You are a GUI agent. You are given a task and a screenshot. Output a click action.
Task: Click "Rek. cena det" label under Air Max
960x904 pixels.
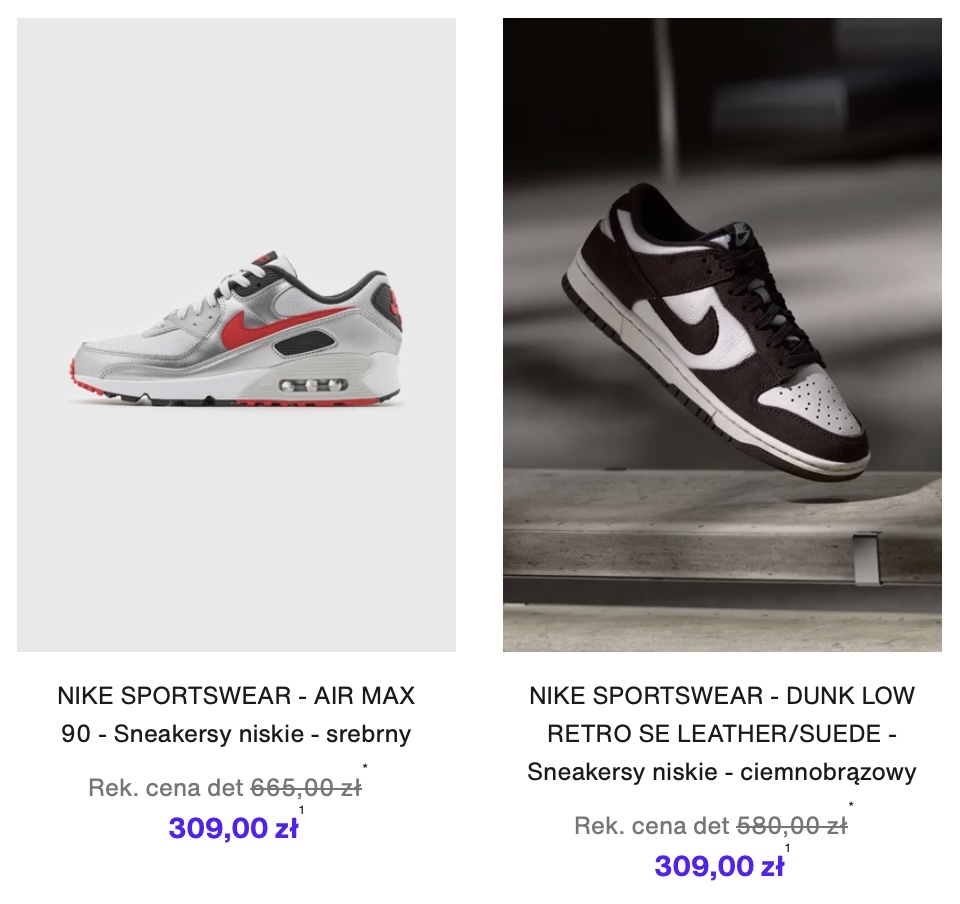167,788
